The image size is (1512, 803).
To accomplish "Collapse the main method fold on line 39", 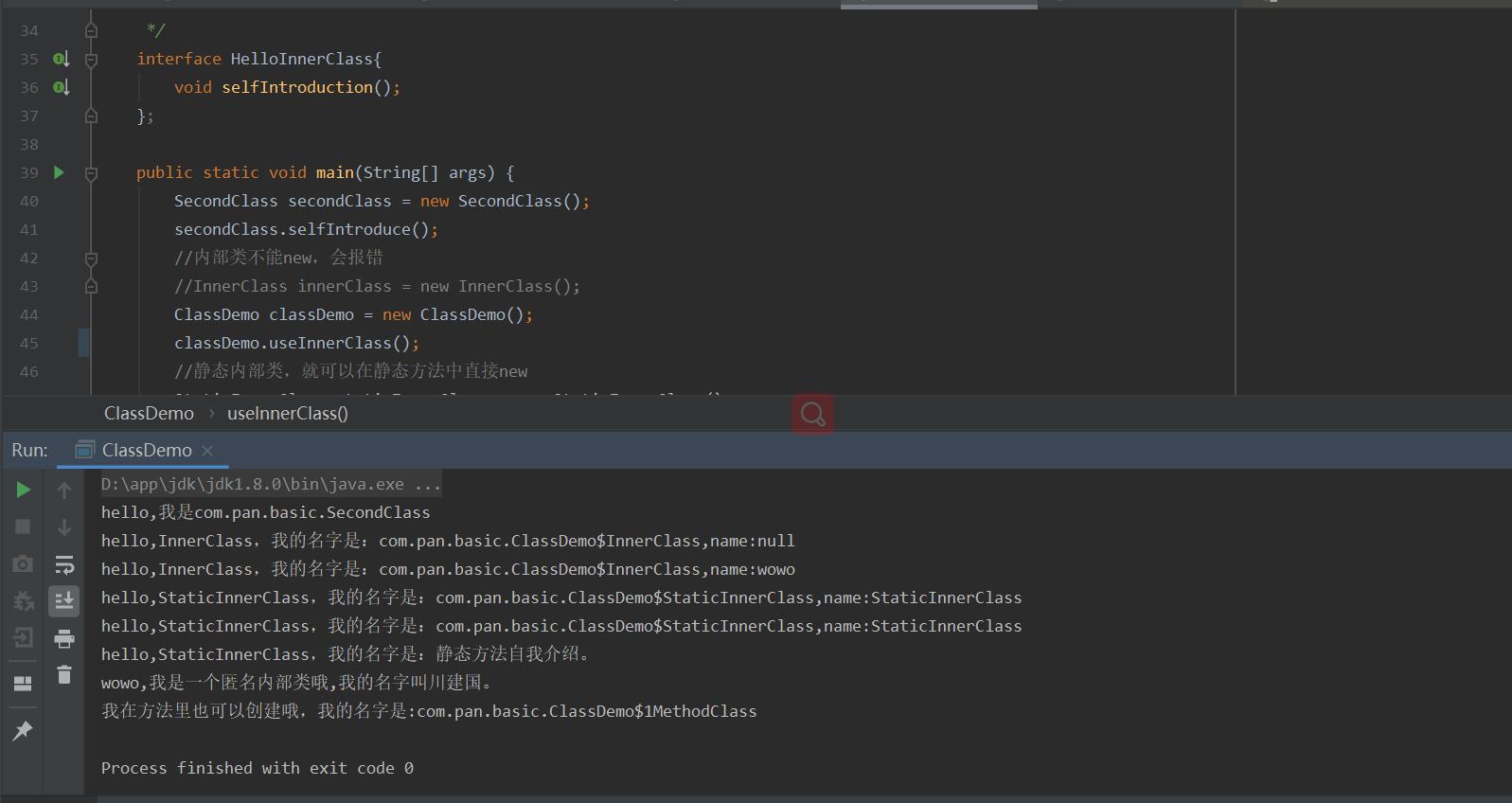I will click(x=91, y=173).
